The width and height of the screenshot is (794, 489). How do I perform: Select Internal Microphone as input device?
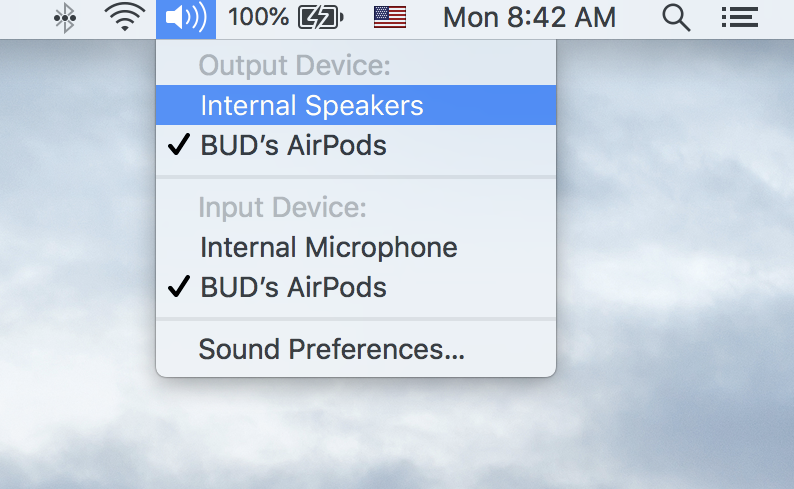(x=356, y=248)
